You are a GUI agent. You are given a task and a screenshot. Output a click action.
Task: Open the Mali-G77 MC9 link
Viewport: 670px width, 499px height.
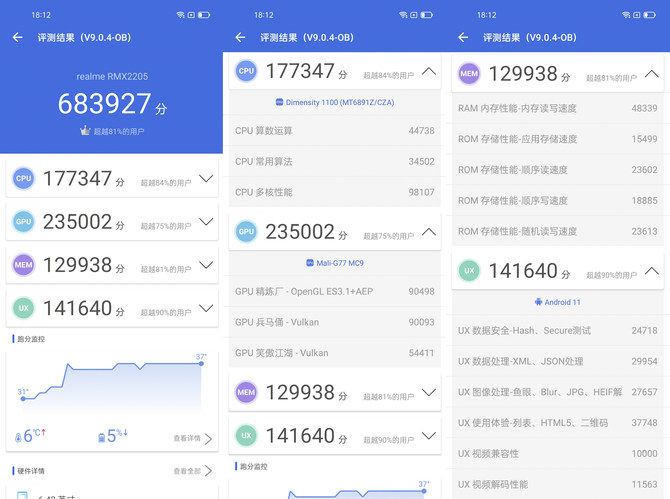pos(335,263)
